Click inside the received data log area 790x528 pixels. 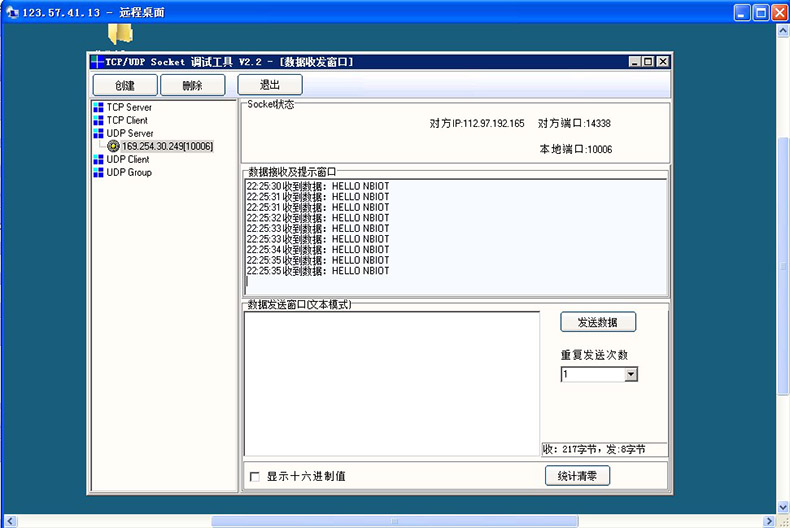pyautogui.click(x=456, y=237)
